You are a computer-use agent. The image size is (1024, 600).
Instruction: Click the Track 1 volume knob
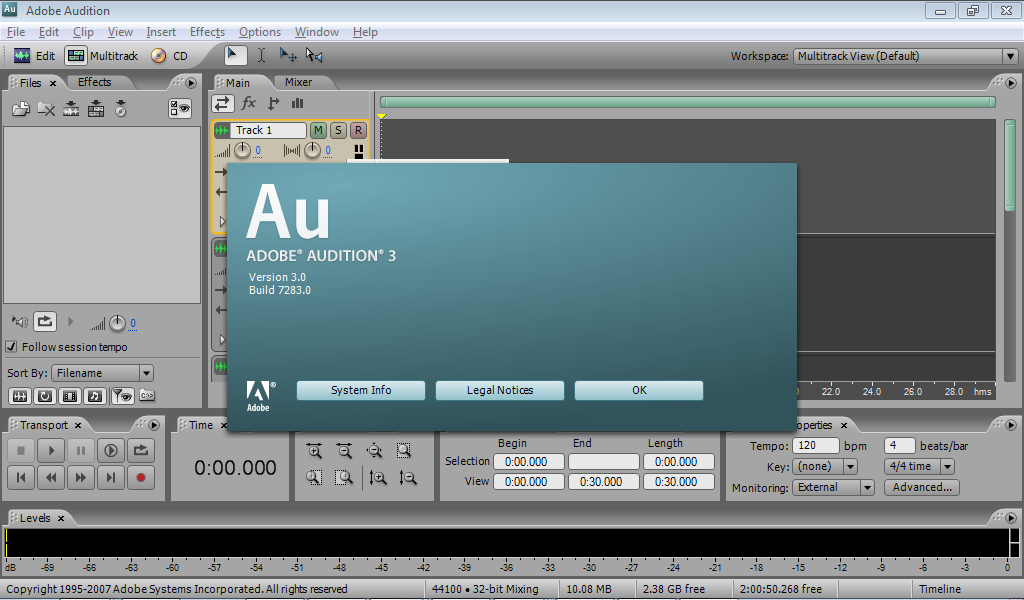242,151
